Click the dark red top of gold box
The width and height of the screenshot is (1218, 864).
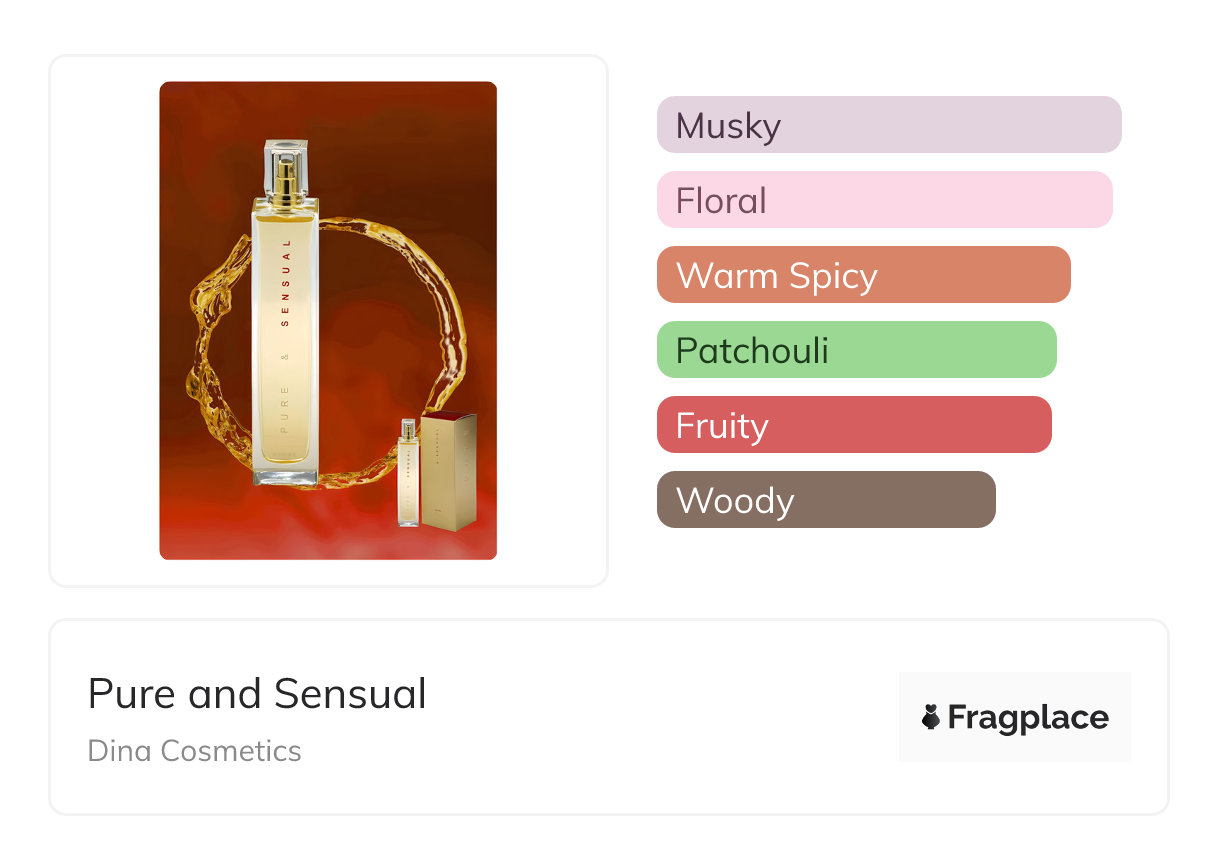[451, 416]
